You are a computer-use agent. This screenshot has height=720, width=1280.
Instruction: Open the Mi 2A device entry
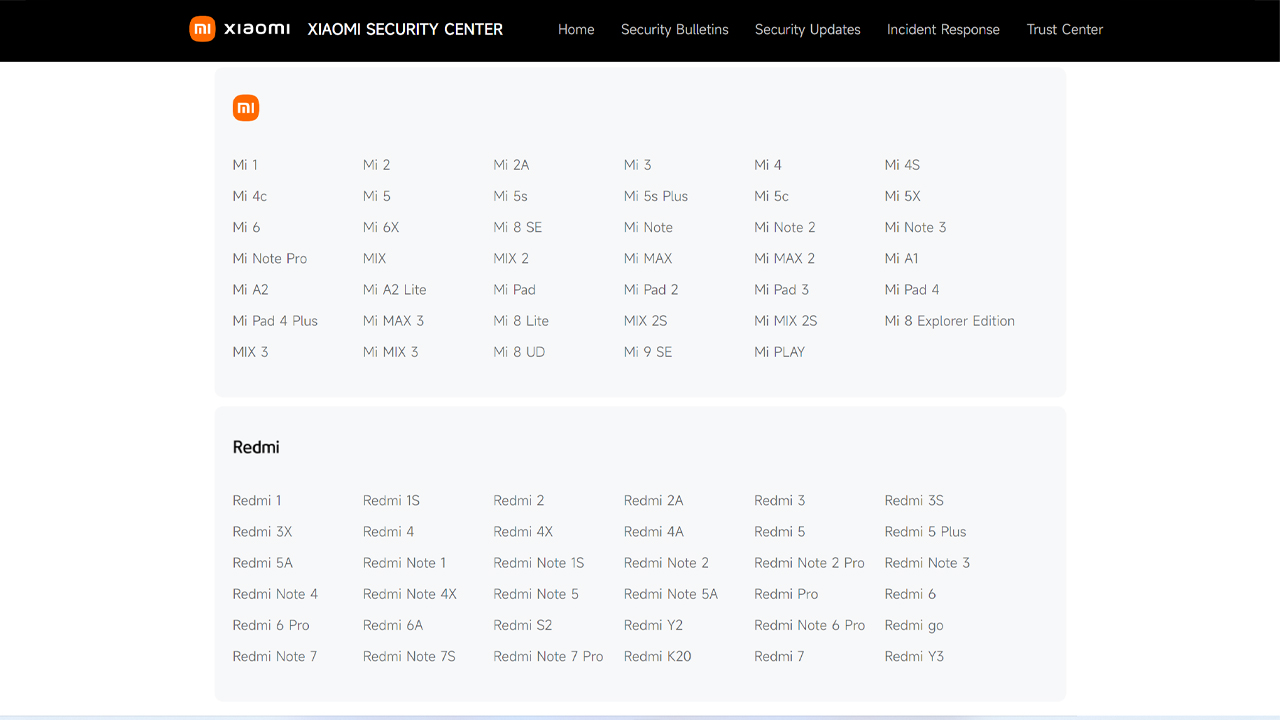pyautogui.click(x=511, y=165)
